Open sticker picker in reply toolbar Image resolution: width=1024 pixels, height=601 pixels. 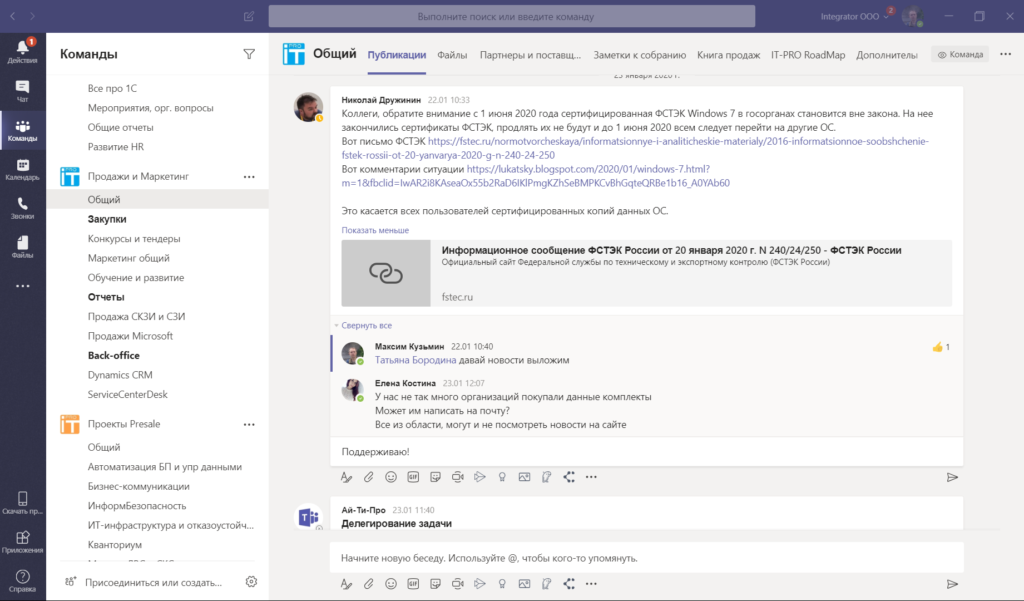coord(436,477)
